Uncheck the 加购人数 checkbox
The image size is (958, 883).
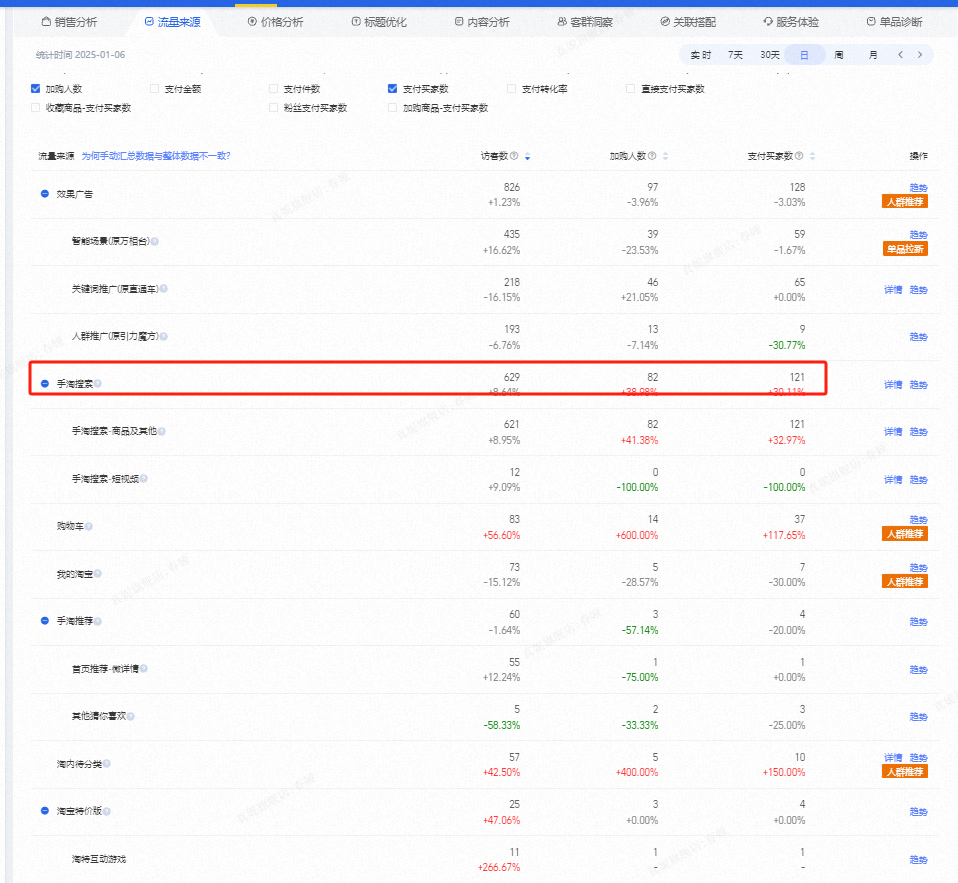[36, 89]
